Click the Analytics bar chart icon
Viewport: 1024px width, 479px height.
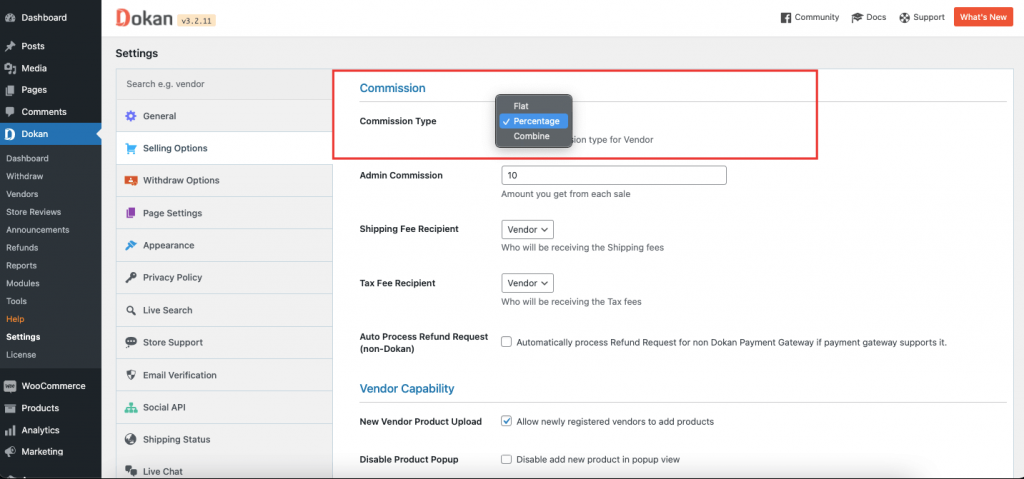coord(10,431)
